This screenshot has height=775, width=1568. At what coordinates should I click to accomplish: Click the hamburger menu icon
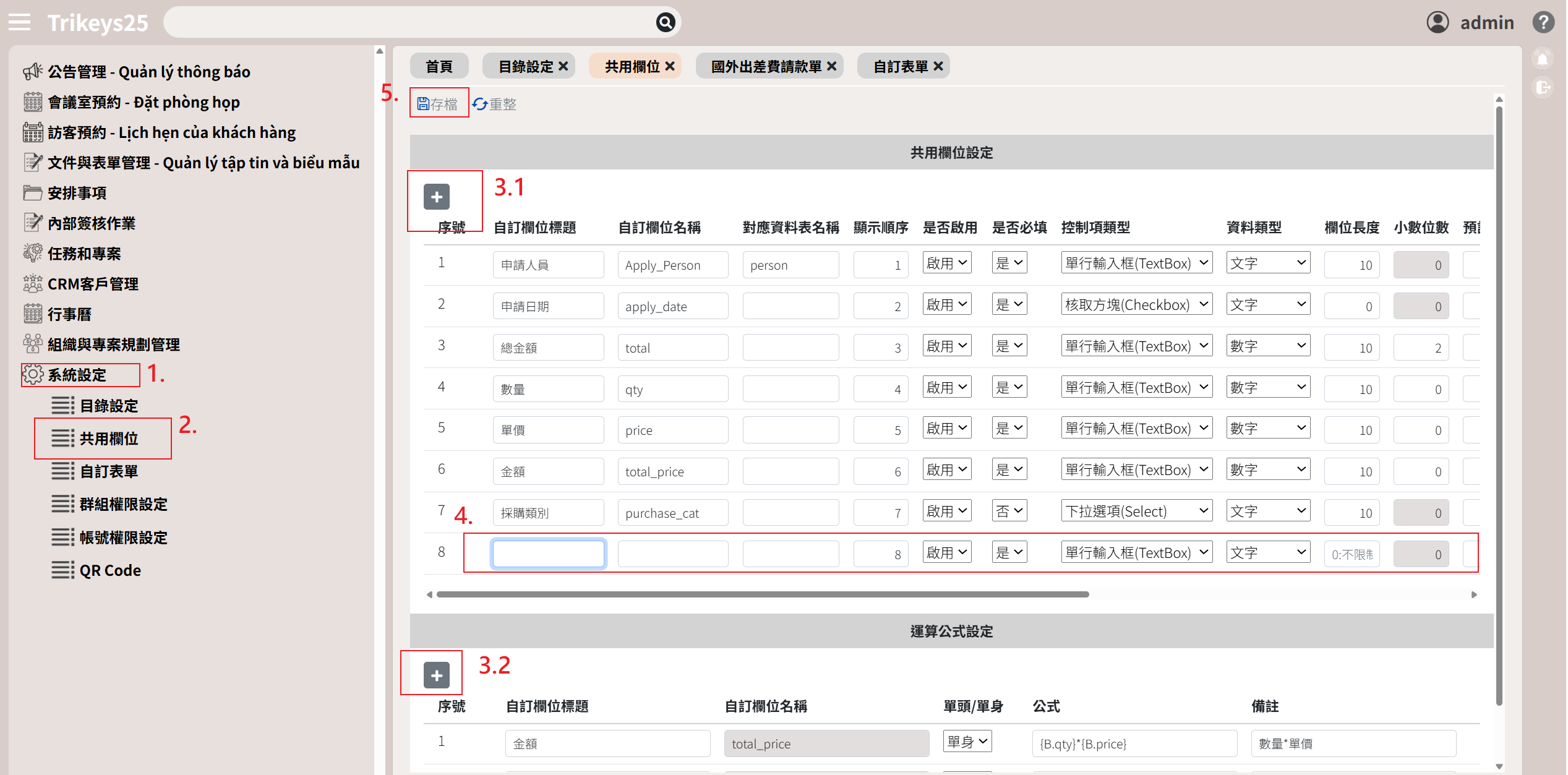tap(19, 22)
